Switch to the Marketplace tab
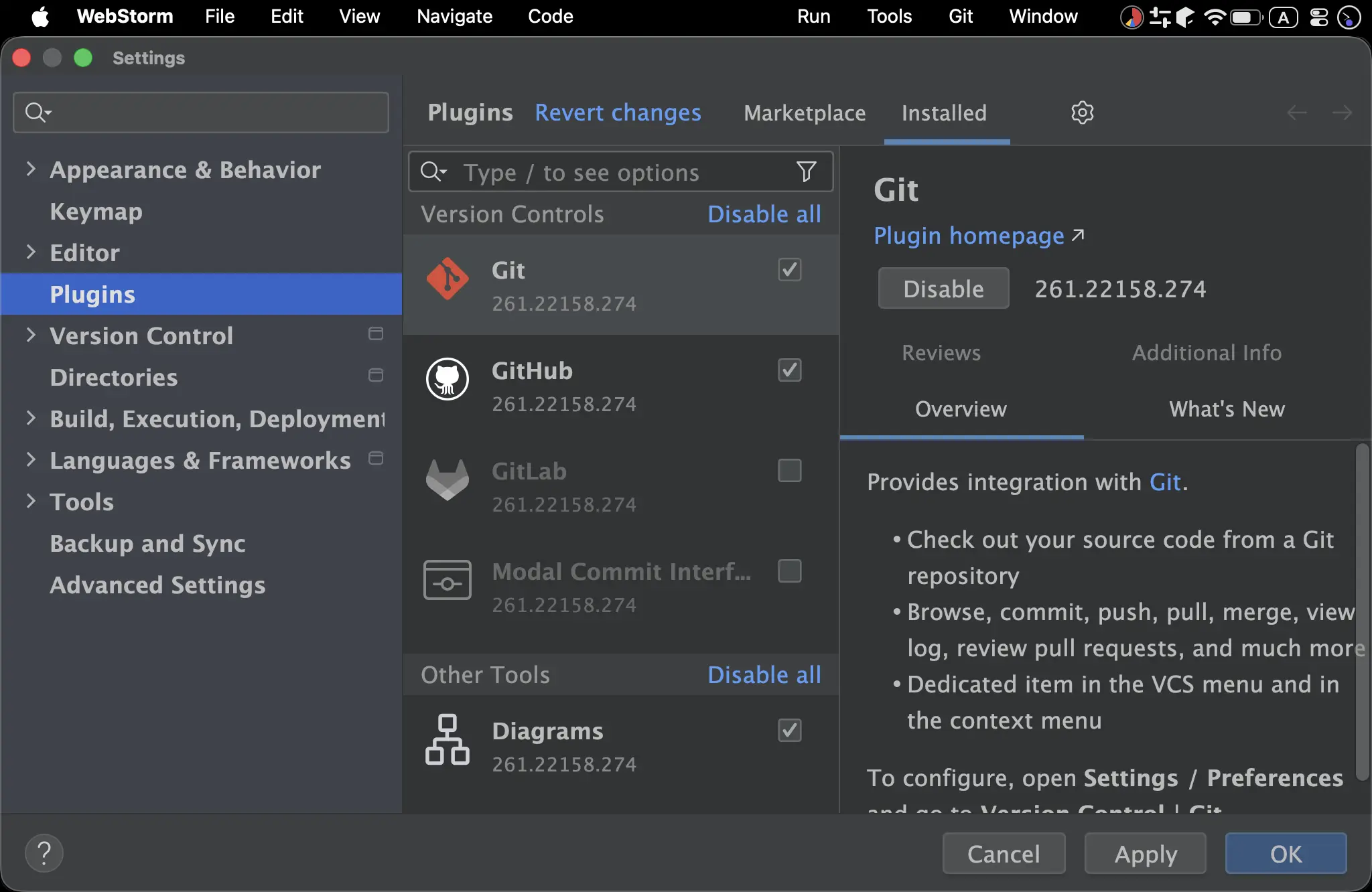The width and height of the screenshot is (1372, 892). (805, 113)
